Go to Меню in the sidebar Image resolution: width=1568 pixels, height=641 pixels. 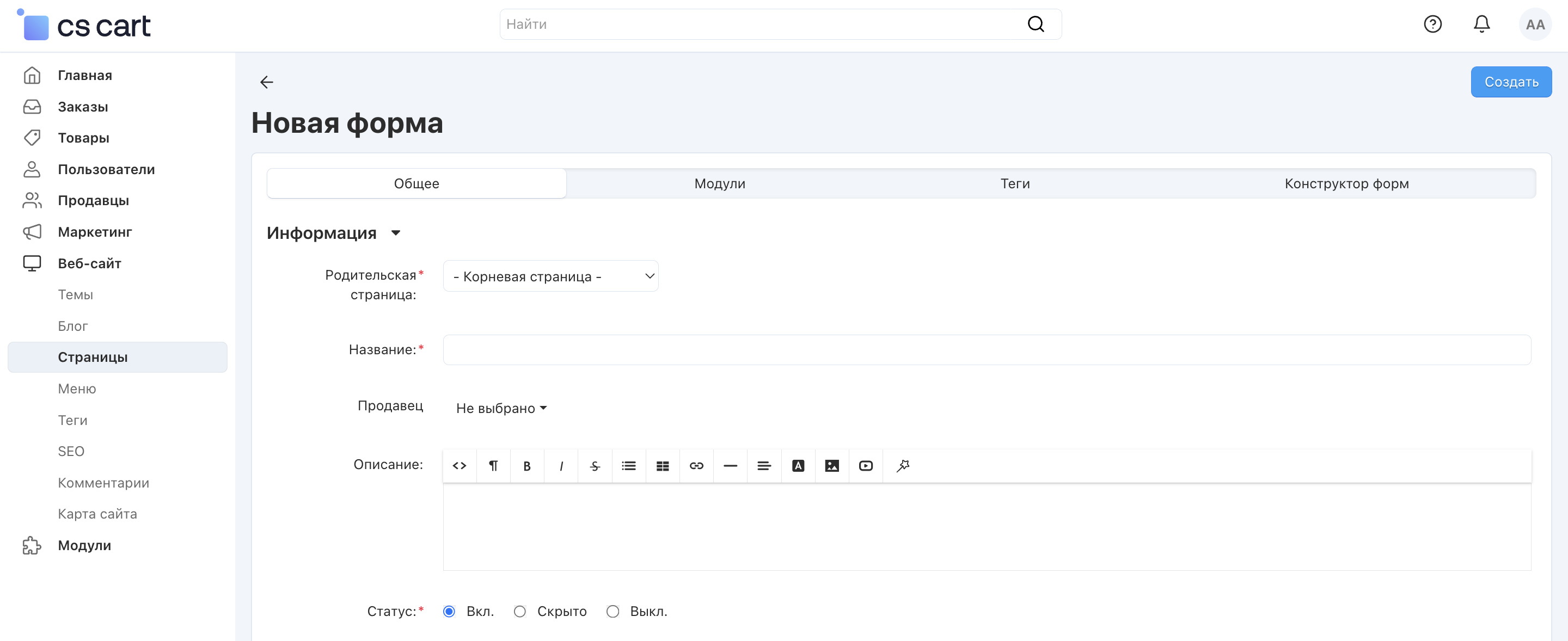pos(77,389)
